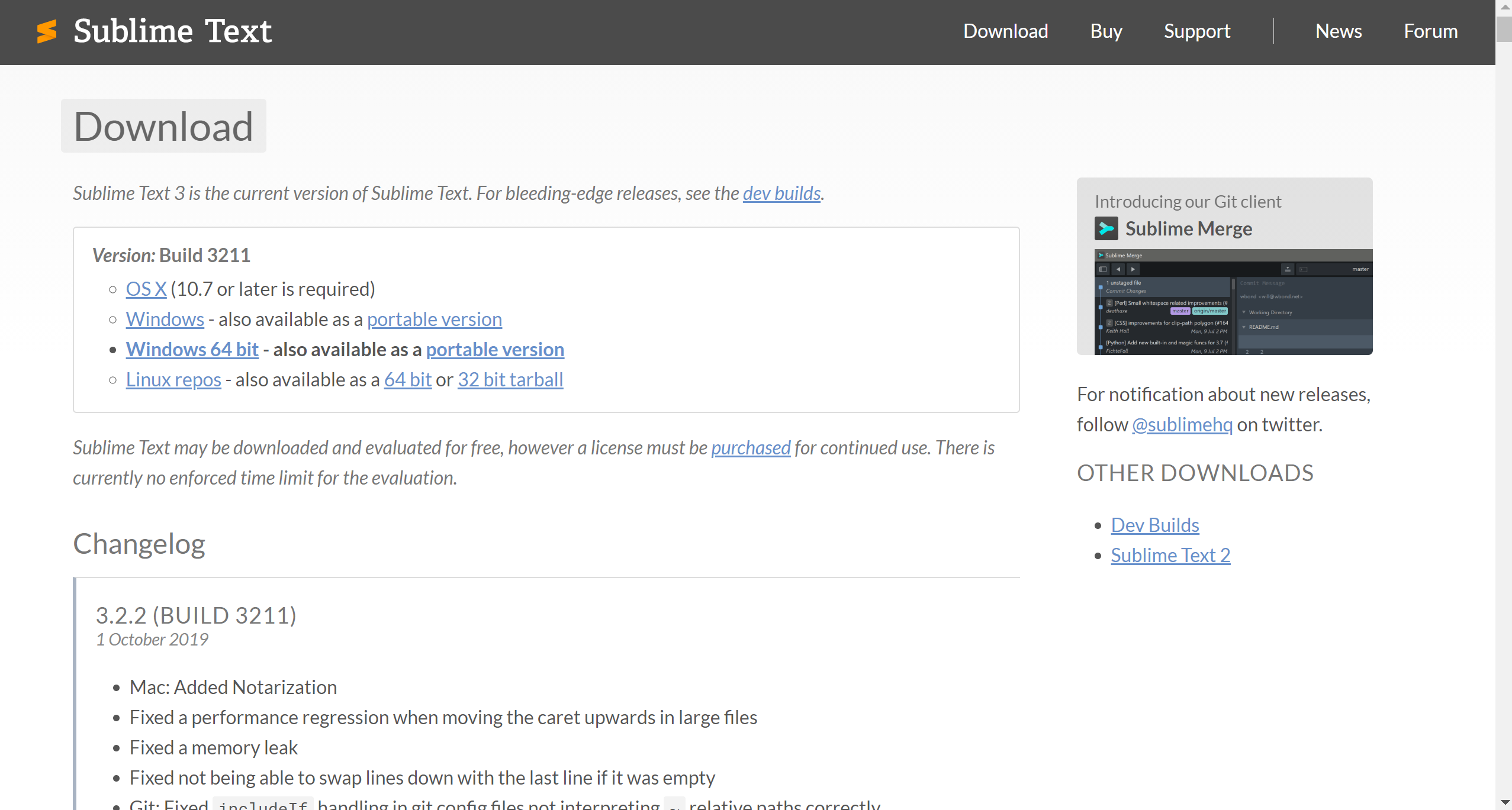Download the OS X version

(145, 289)
